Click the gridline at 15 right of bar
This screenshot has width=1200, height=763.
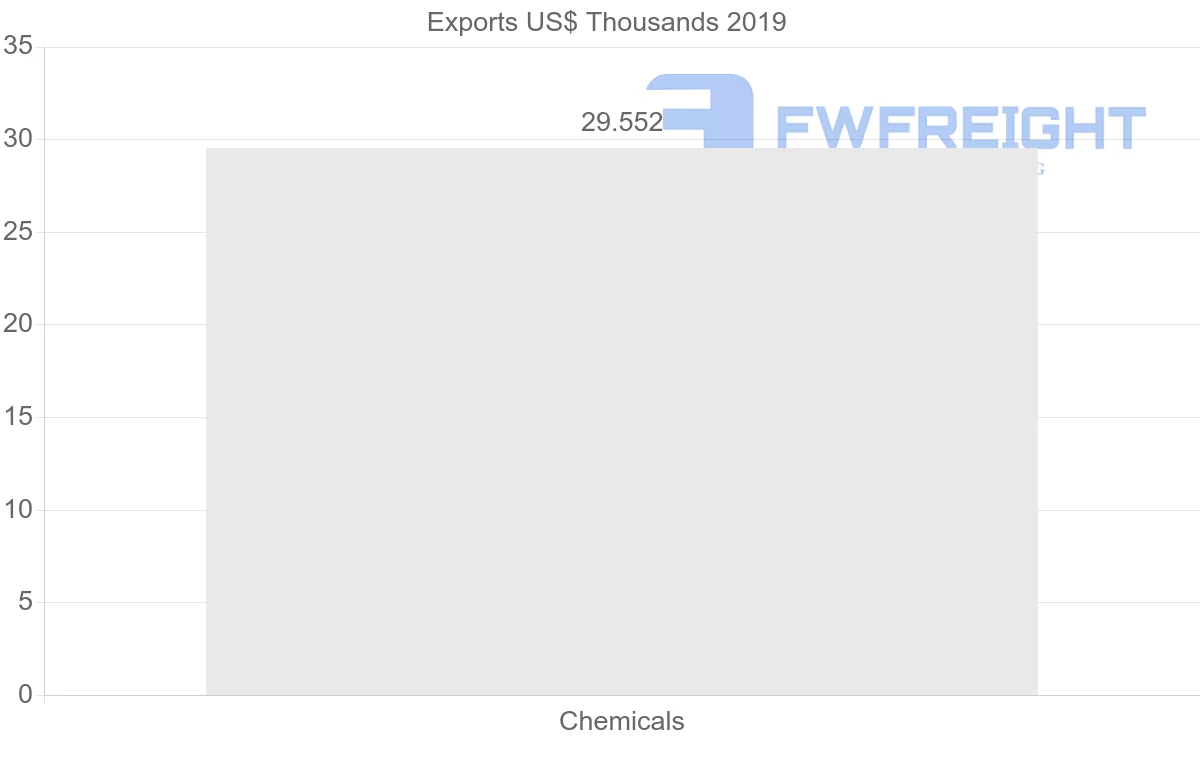click(1118, 417)
